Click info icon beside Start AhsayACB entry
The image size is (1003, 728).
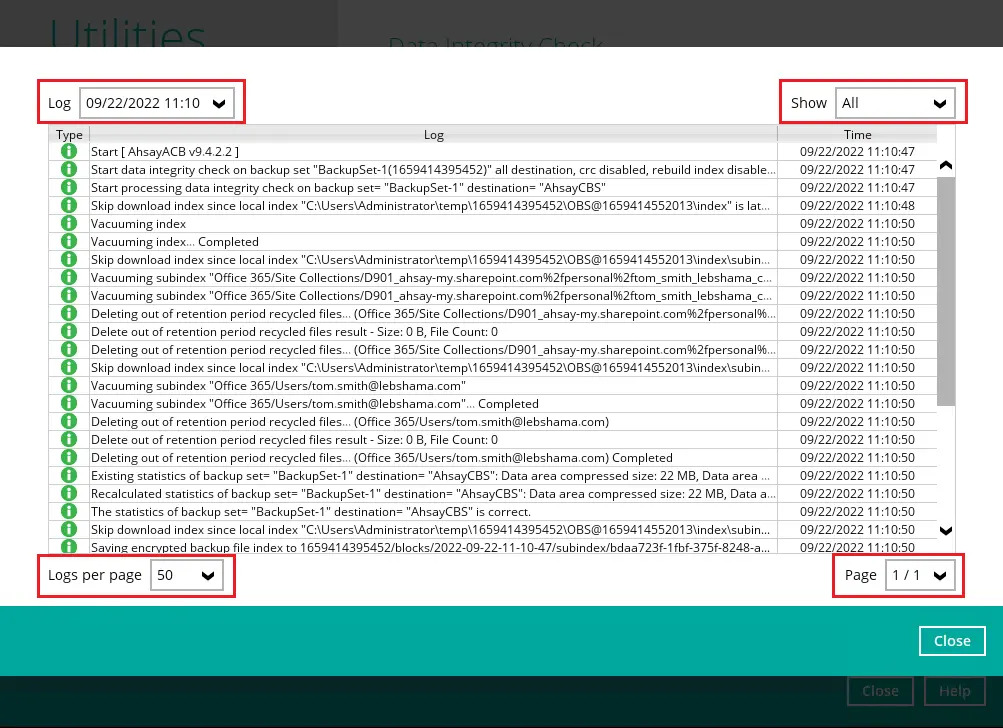[69, 151]
